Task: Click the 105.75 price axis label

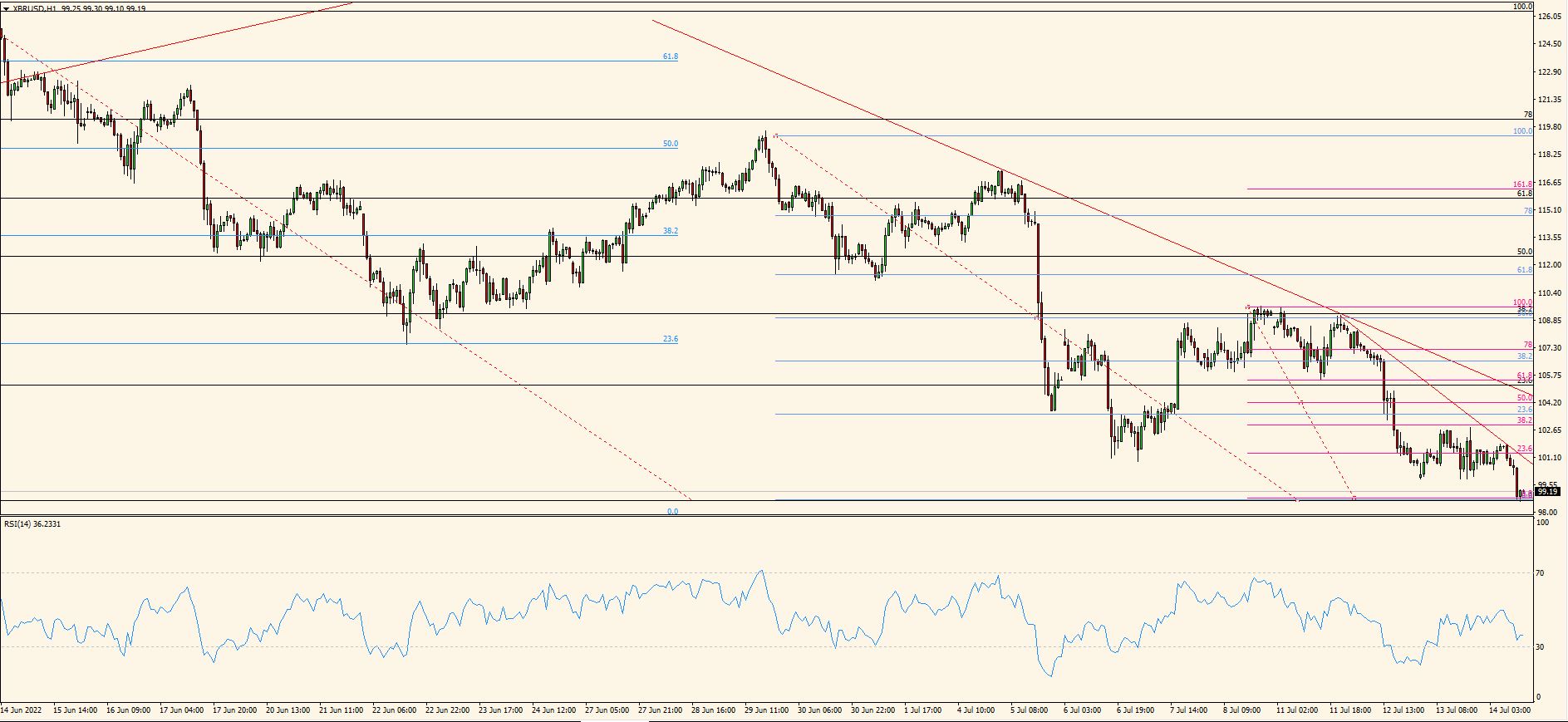Action: (1551, 376)
